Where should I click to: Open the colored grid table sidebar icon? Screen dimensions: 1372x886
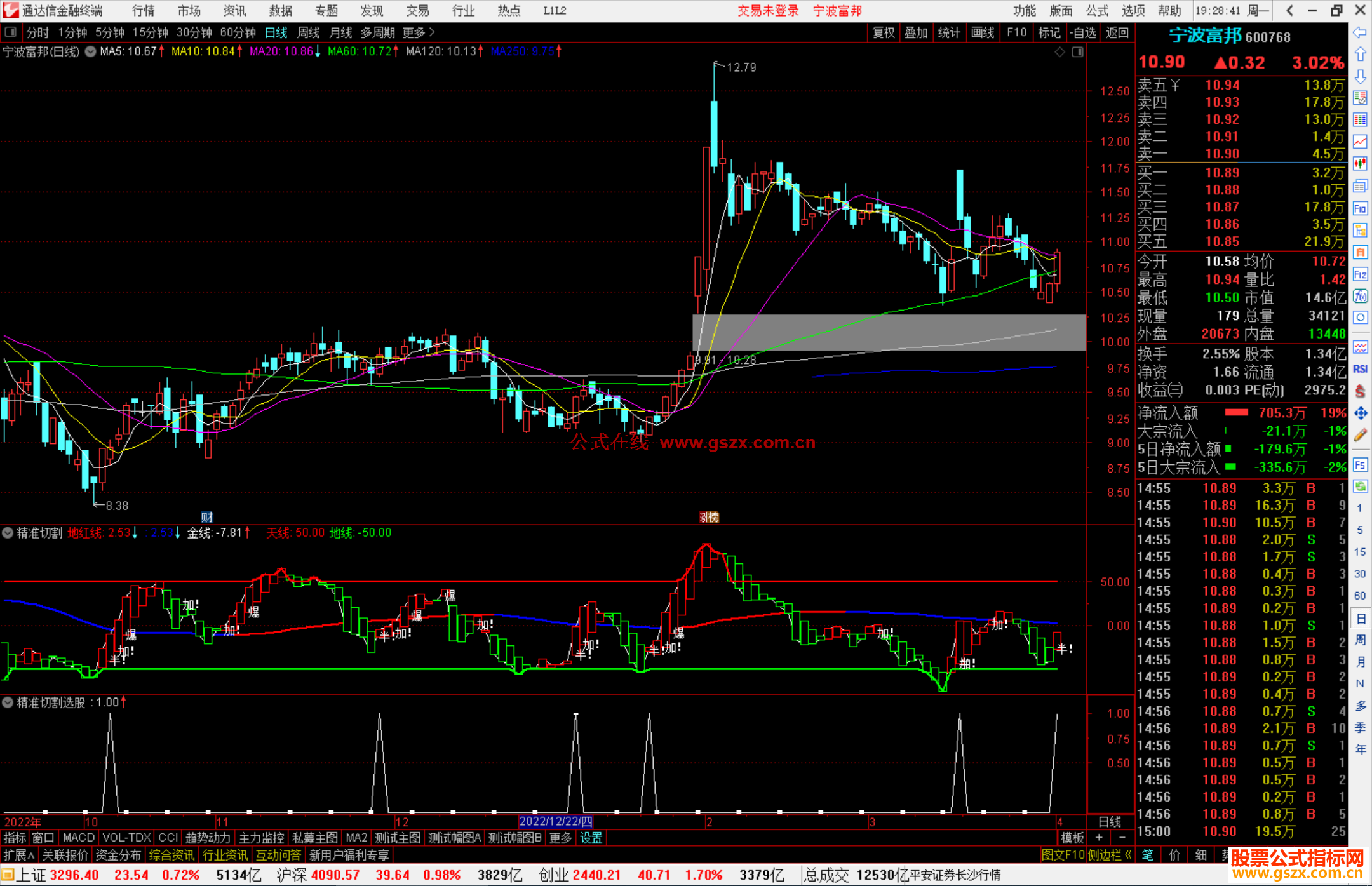tap(1360, 120)
